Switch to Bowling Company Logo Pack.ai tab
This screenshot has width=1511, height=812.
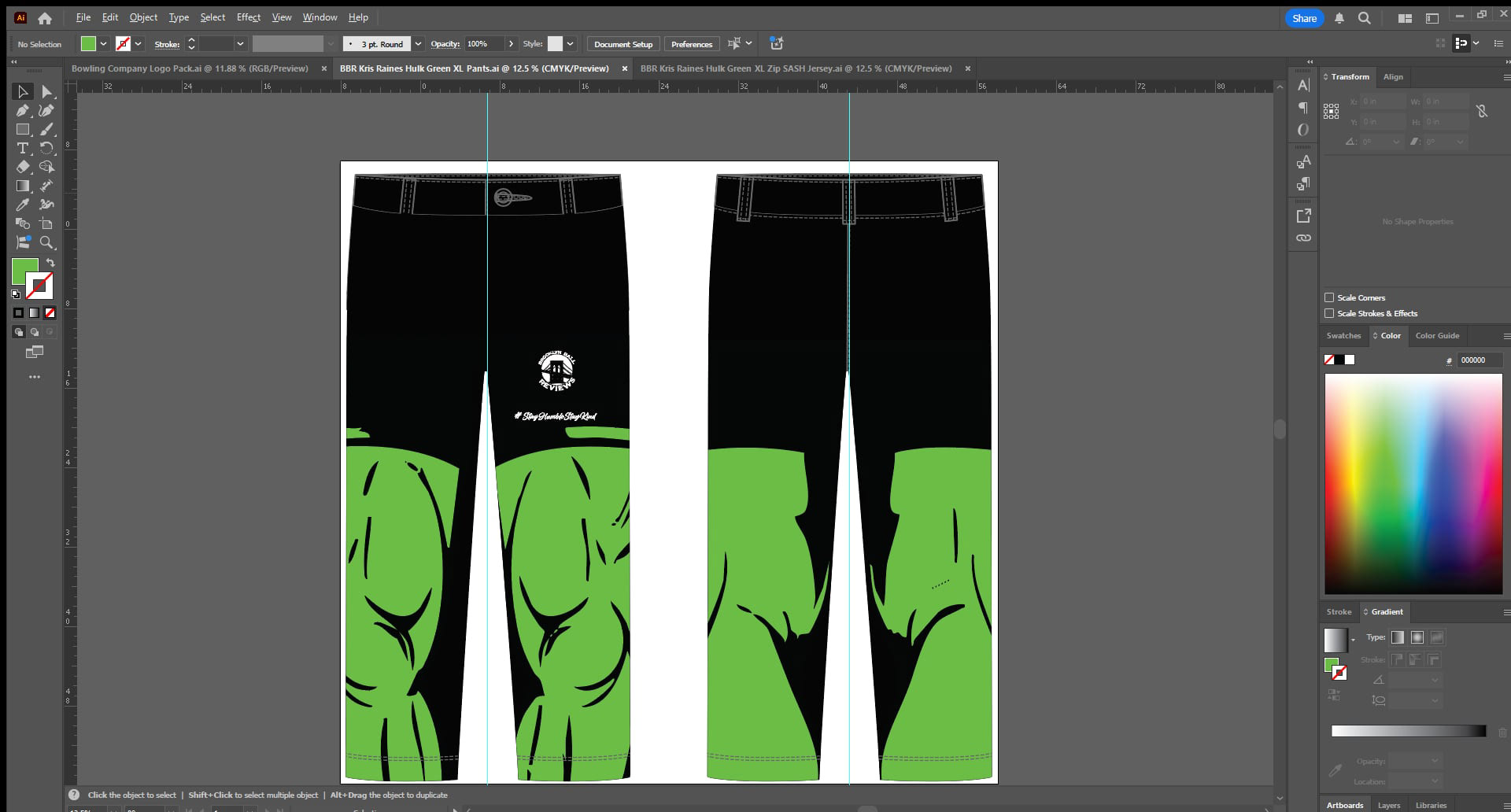click(x=190, y=68)
